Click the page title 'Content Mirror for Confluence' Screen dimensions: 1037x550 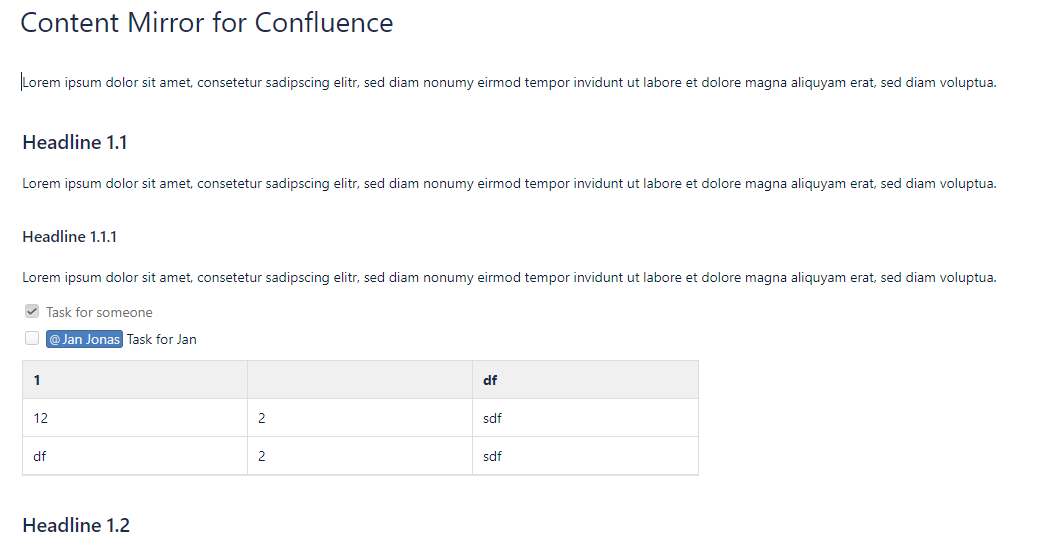[x=207, y=23]
